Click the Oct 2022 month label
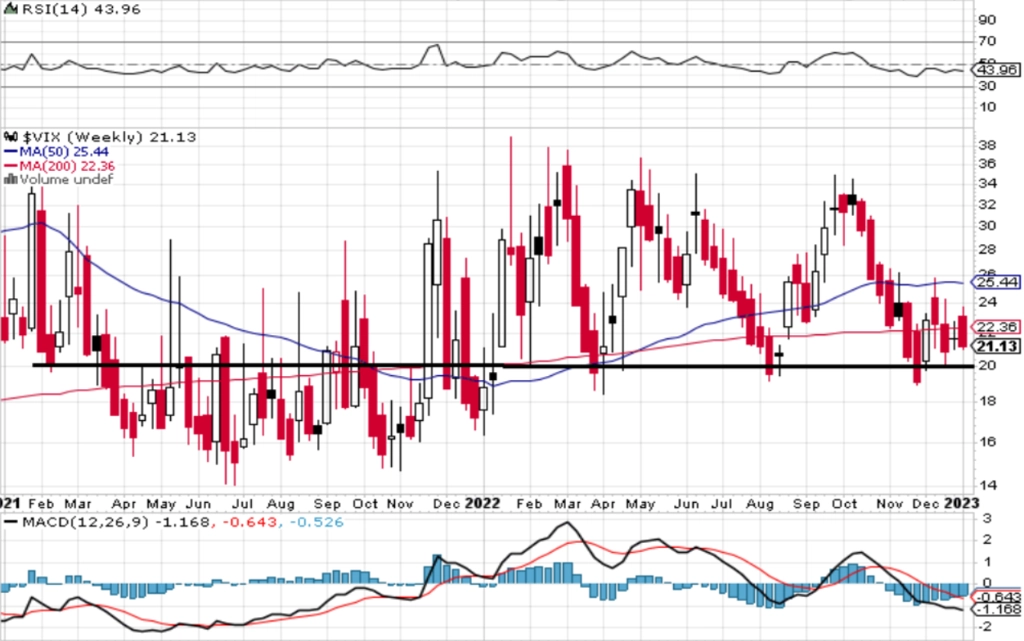This screenshot has height=641, width=1024. point(844,504)
